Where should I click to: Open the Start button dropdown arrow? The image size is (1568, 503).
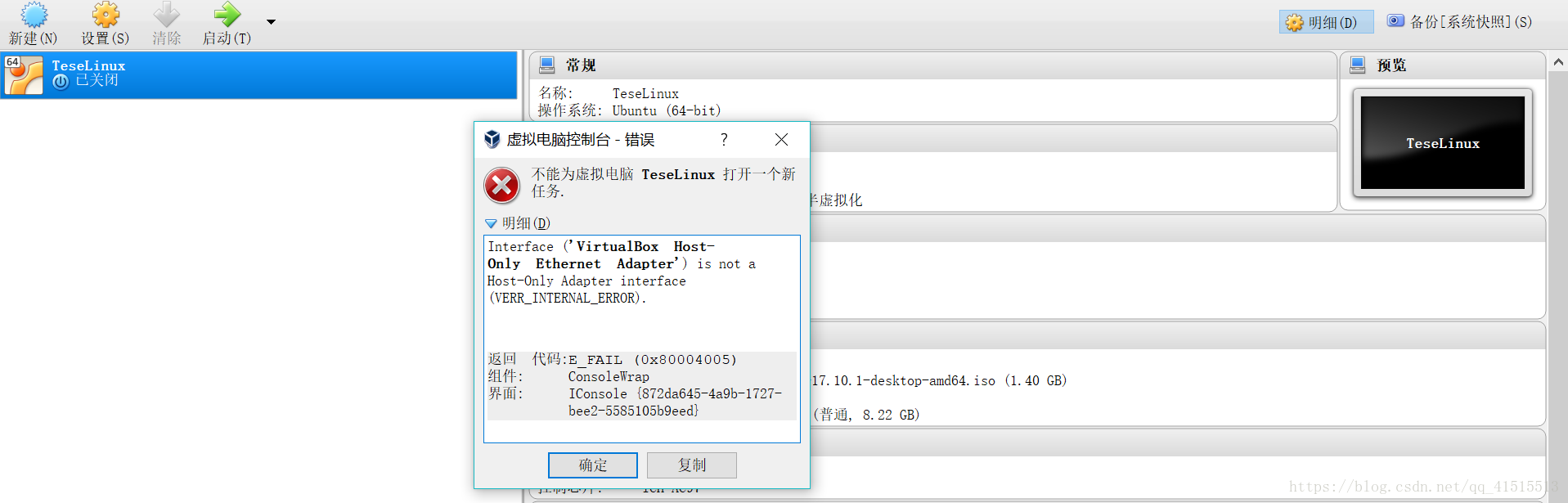point(271,22)
